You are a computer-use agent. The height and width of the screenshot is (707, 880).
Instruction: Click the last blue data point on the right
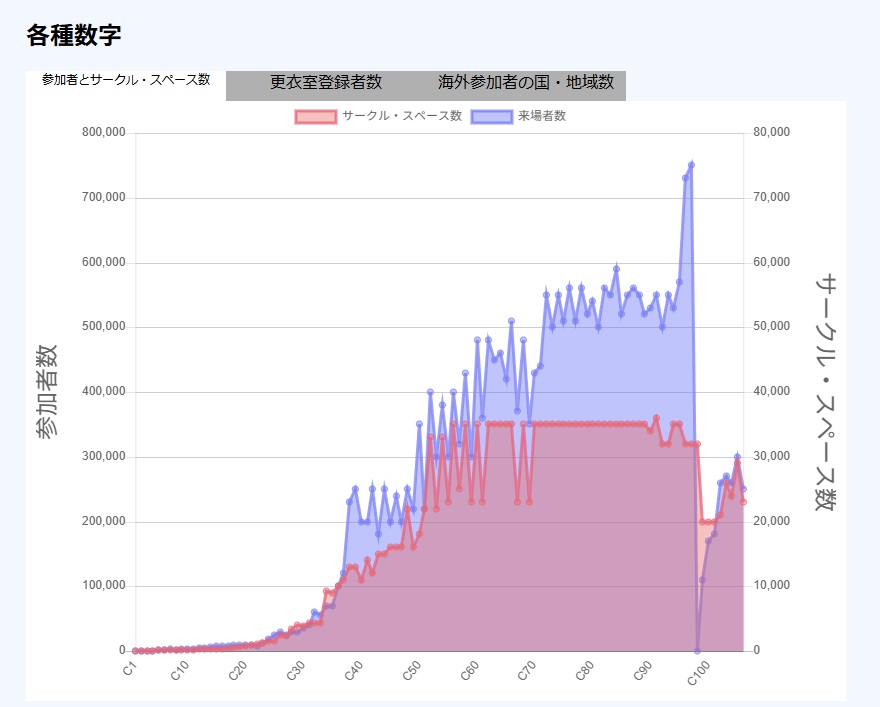pos(743,489)
